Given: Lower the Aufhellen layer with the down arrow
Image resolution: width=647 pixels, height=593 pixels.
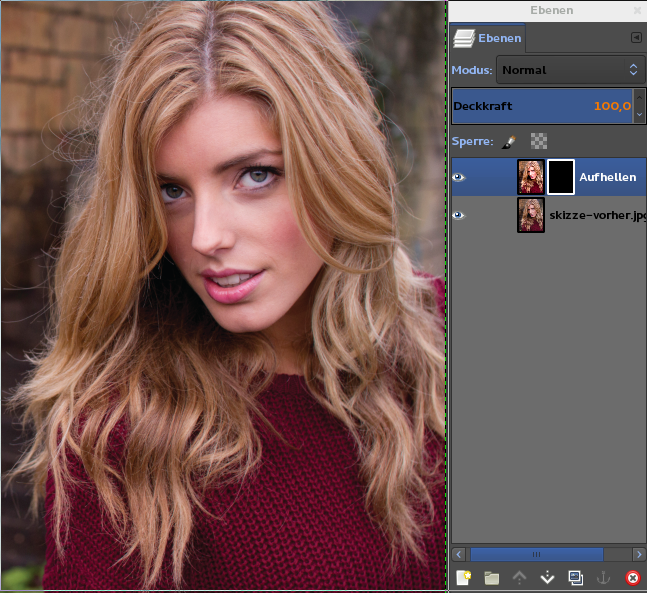Looking at the screenshot, I should tap(547, 577).
